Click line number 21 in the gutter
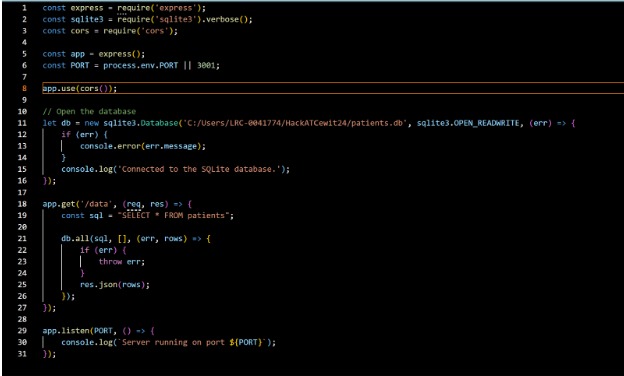 [22, 238]
